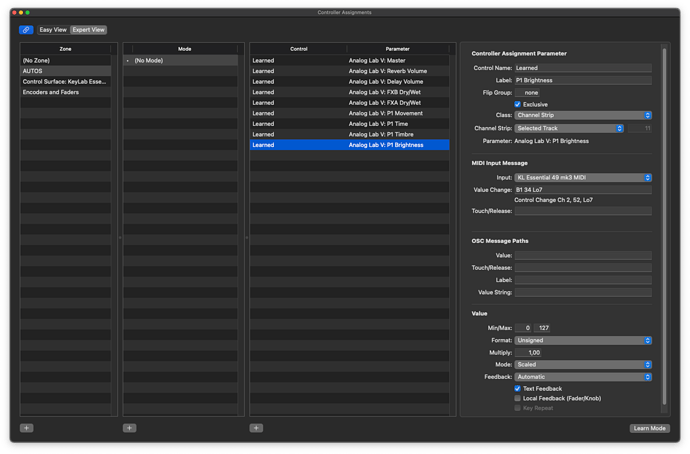Switch to Easy View
Image resolution: width=690 pixels, height=454 pixels.
coord(53,30)
